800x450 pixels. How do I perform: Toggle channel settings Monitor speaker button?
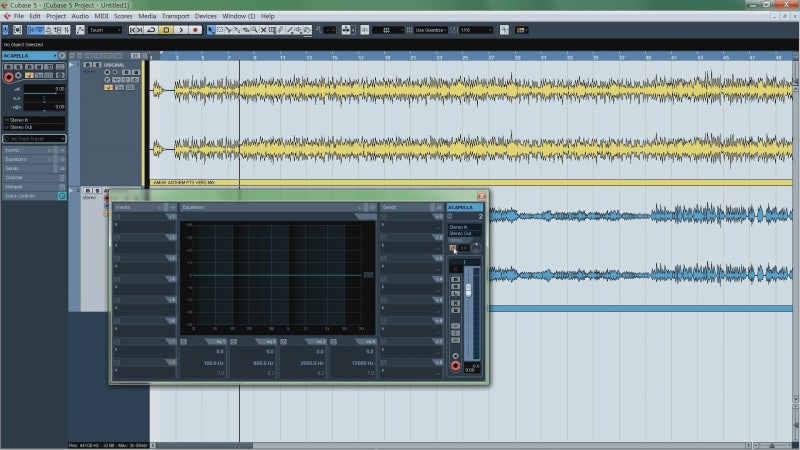[455, 356]
